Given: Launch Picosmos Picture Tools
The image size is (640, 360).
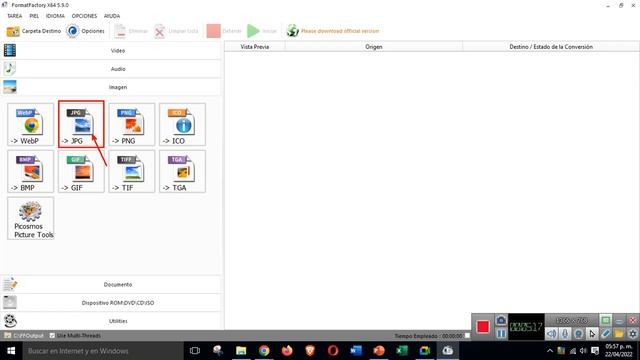Looking at the screenshot, I should click(x=31, y=218).
